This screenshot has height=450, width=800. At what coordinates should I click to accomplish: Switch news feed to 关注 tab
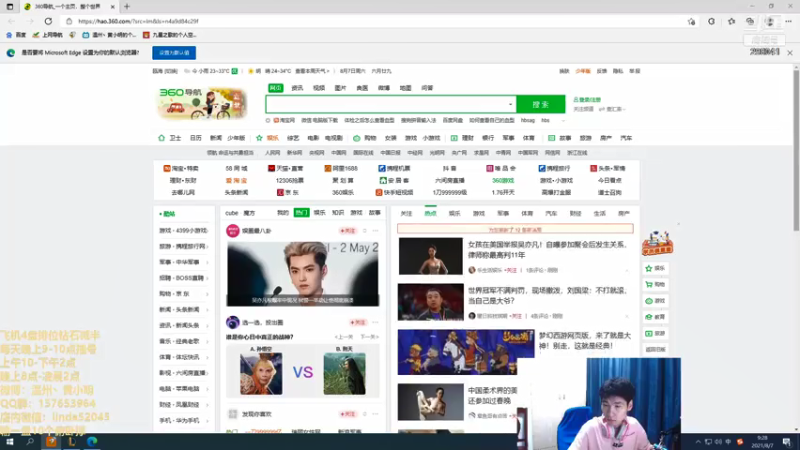pos(406,214)
